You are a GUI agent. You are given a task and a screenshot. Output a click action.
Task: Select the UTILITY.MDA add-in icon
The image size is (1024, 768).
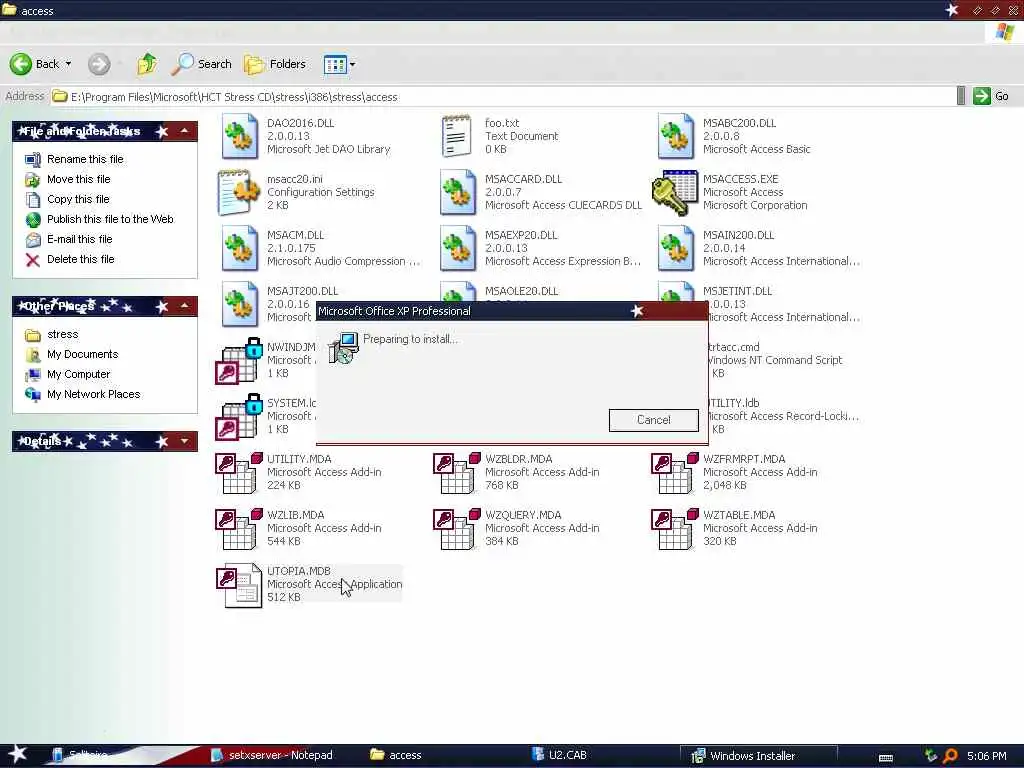(x=238, y=472)
